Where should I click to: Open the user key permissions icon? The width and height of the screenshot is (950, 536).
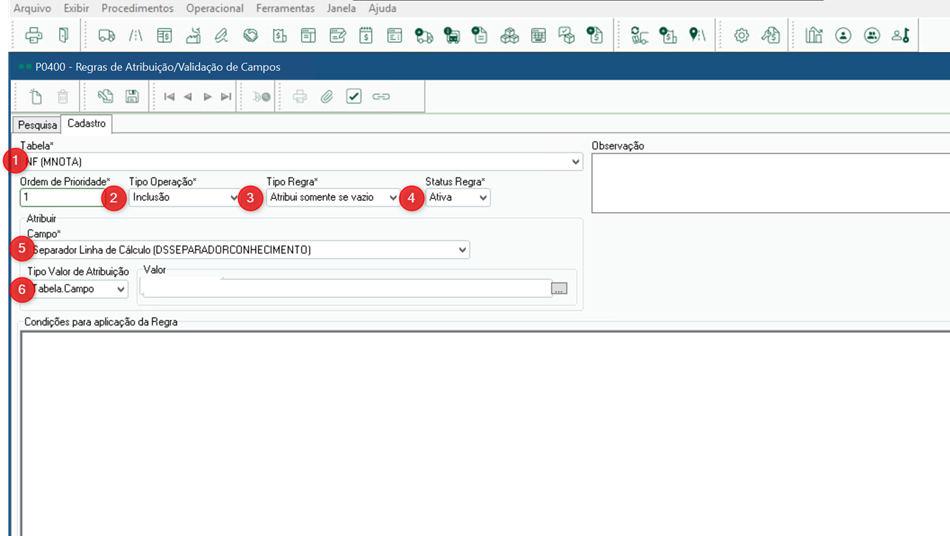901,36
